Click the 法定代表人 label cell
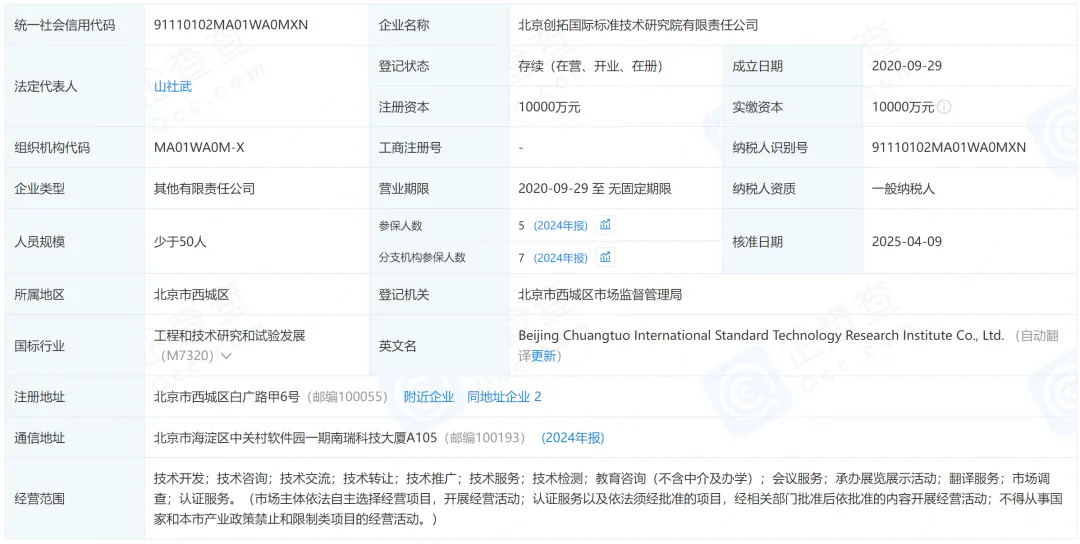 tap(74, 87)
